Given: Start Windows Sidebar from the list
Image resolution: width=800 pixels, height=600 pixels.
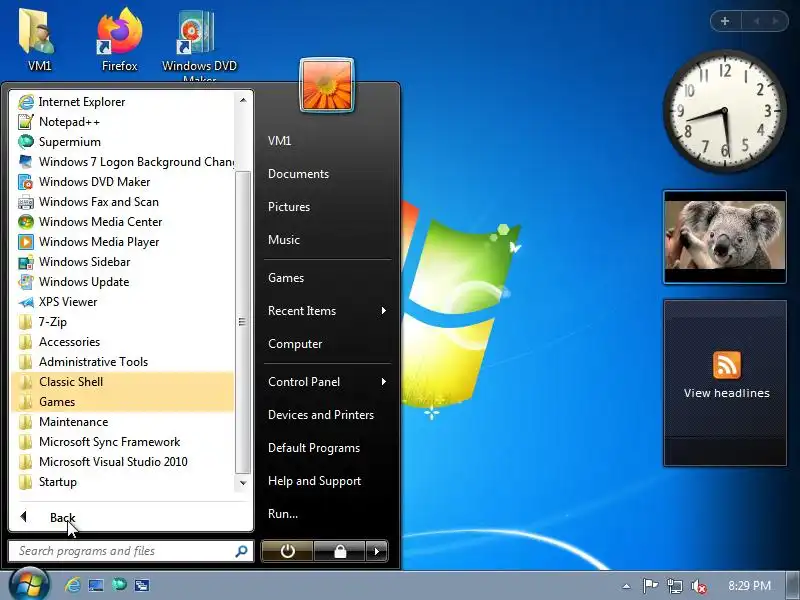Looking at the screenshot, I should pos(122,262).
